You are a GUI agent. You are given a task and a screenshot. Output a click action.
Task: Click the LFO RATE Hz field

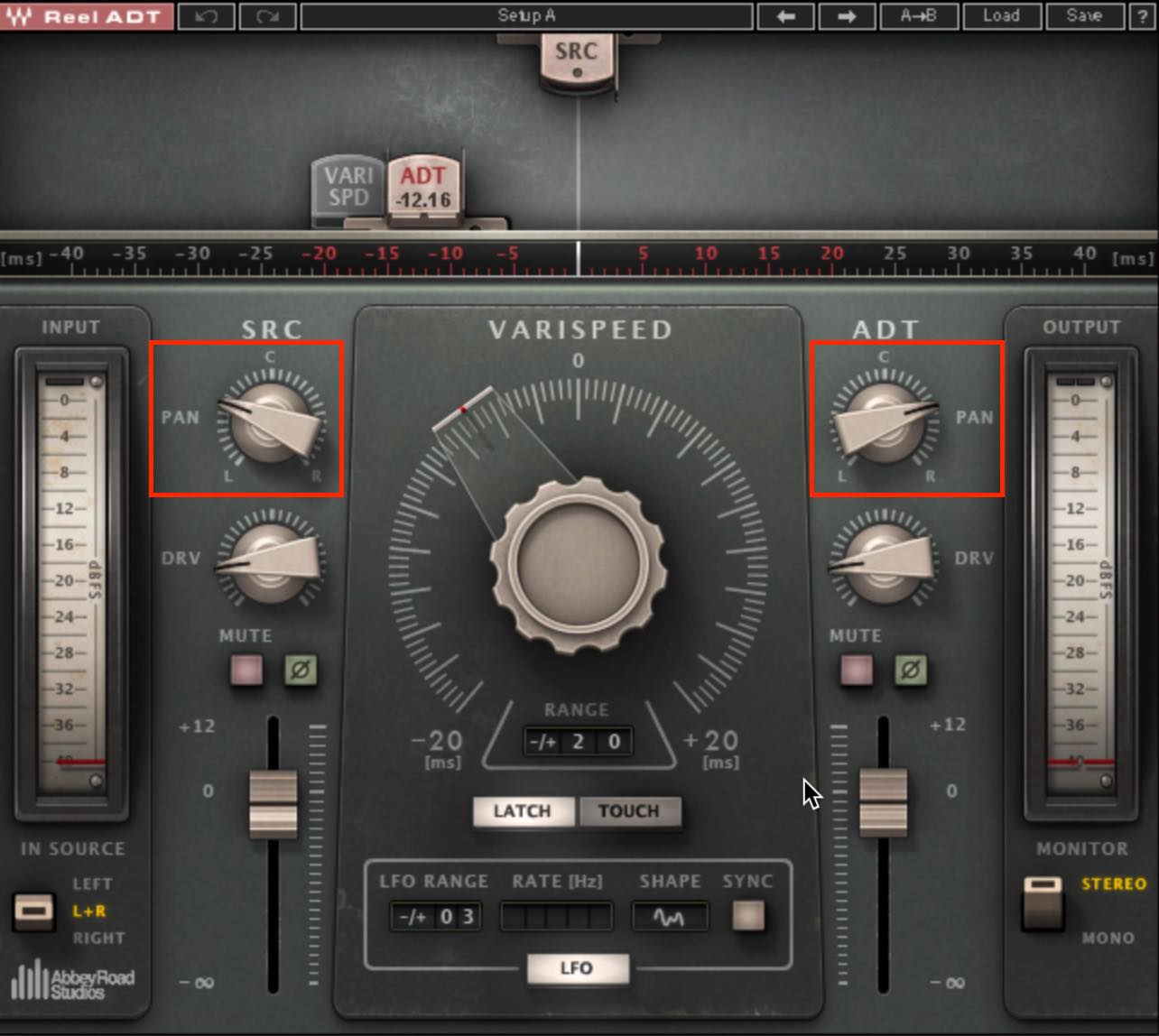557,917
